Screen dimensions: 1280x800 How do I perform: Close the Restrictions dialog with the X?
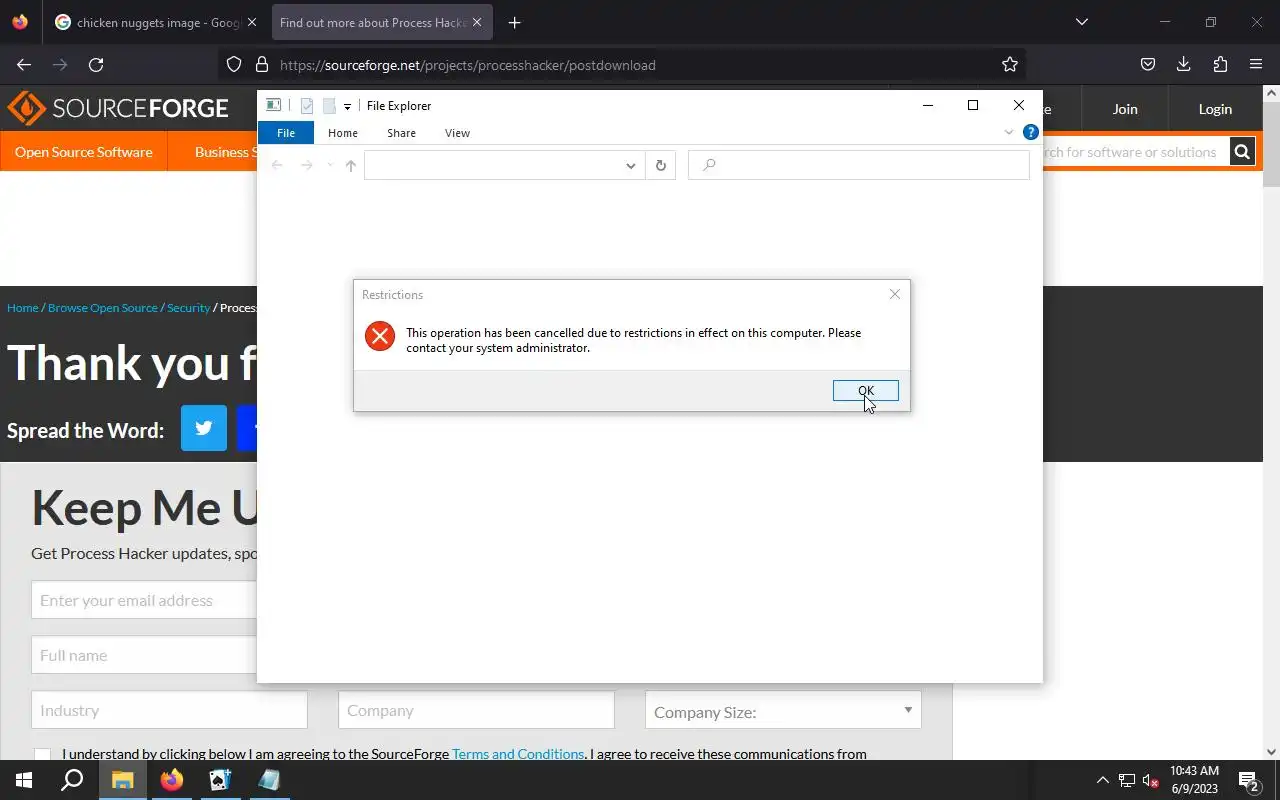coord(895,294)
